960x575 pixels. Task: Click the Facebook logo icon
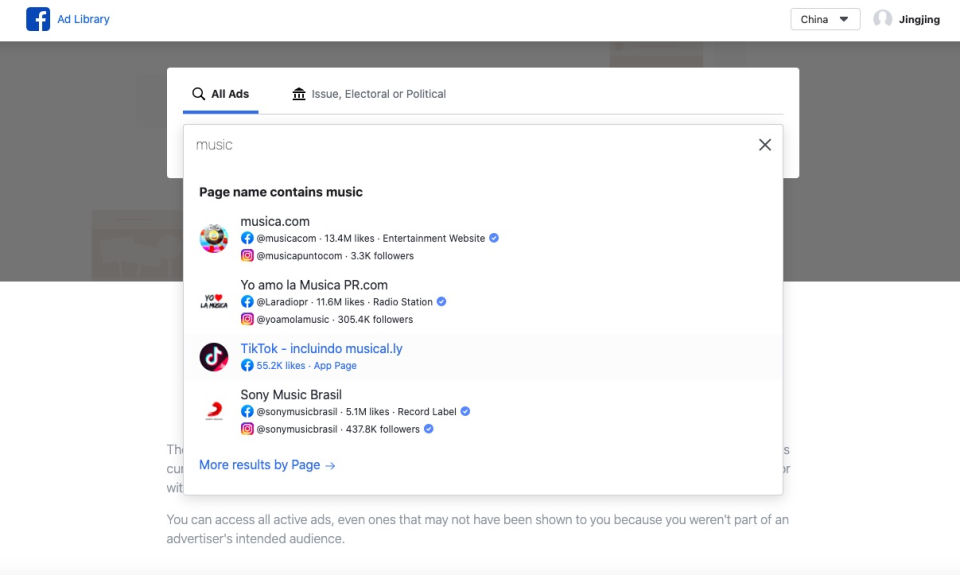pos(38,19)
